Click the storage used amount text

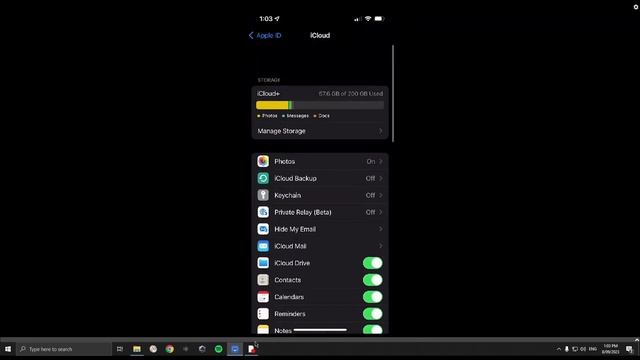click(351, 93)
